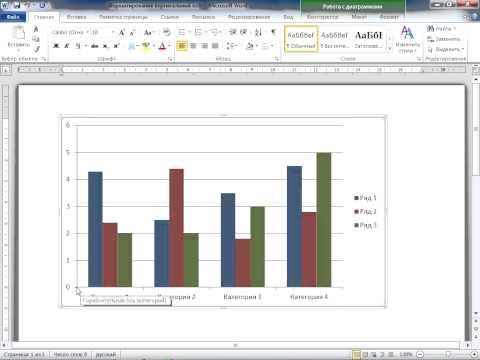Switch to the Вставка tab
Image resolution: width=480 pixels, height=360 pixels.
coord(76,17)
